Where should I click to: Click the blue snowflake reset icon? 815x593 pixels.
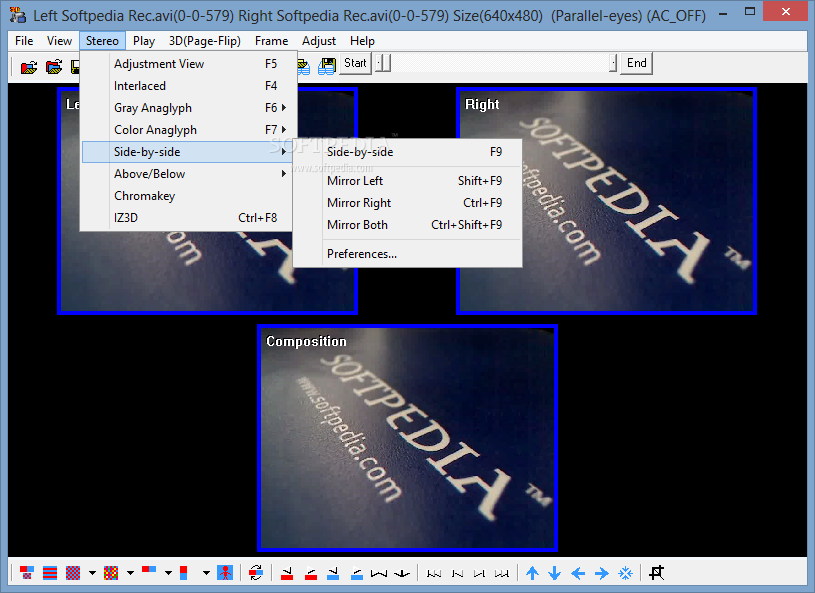(625, 573)
